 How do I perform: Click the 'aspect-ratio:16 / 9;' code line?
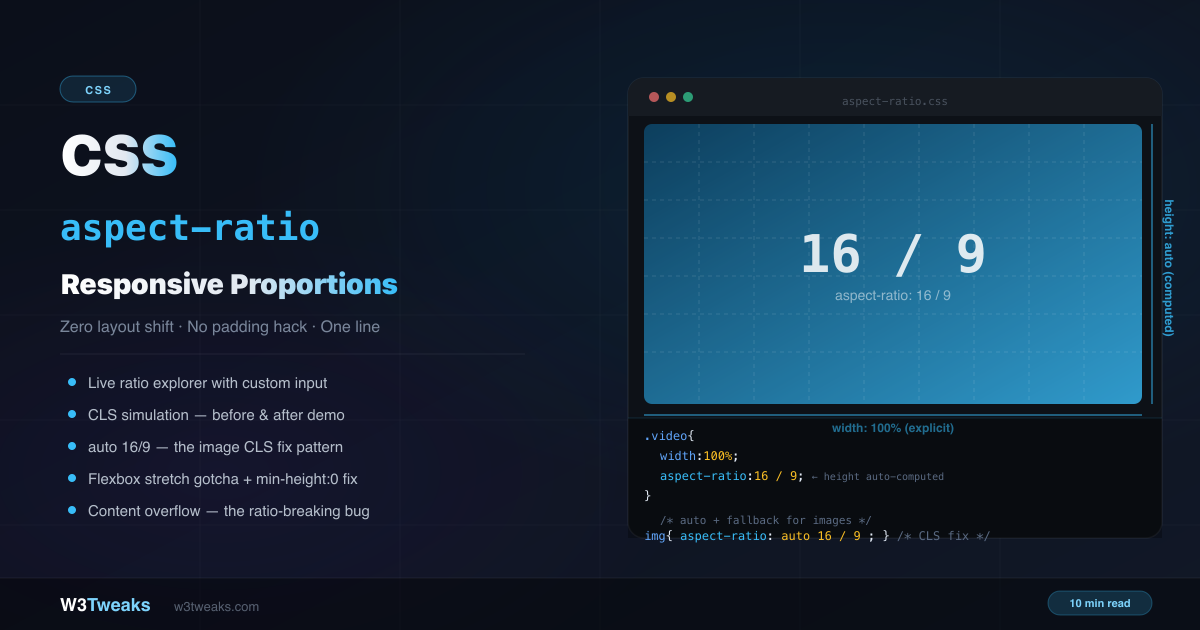pos(732,476)
